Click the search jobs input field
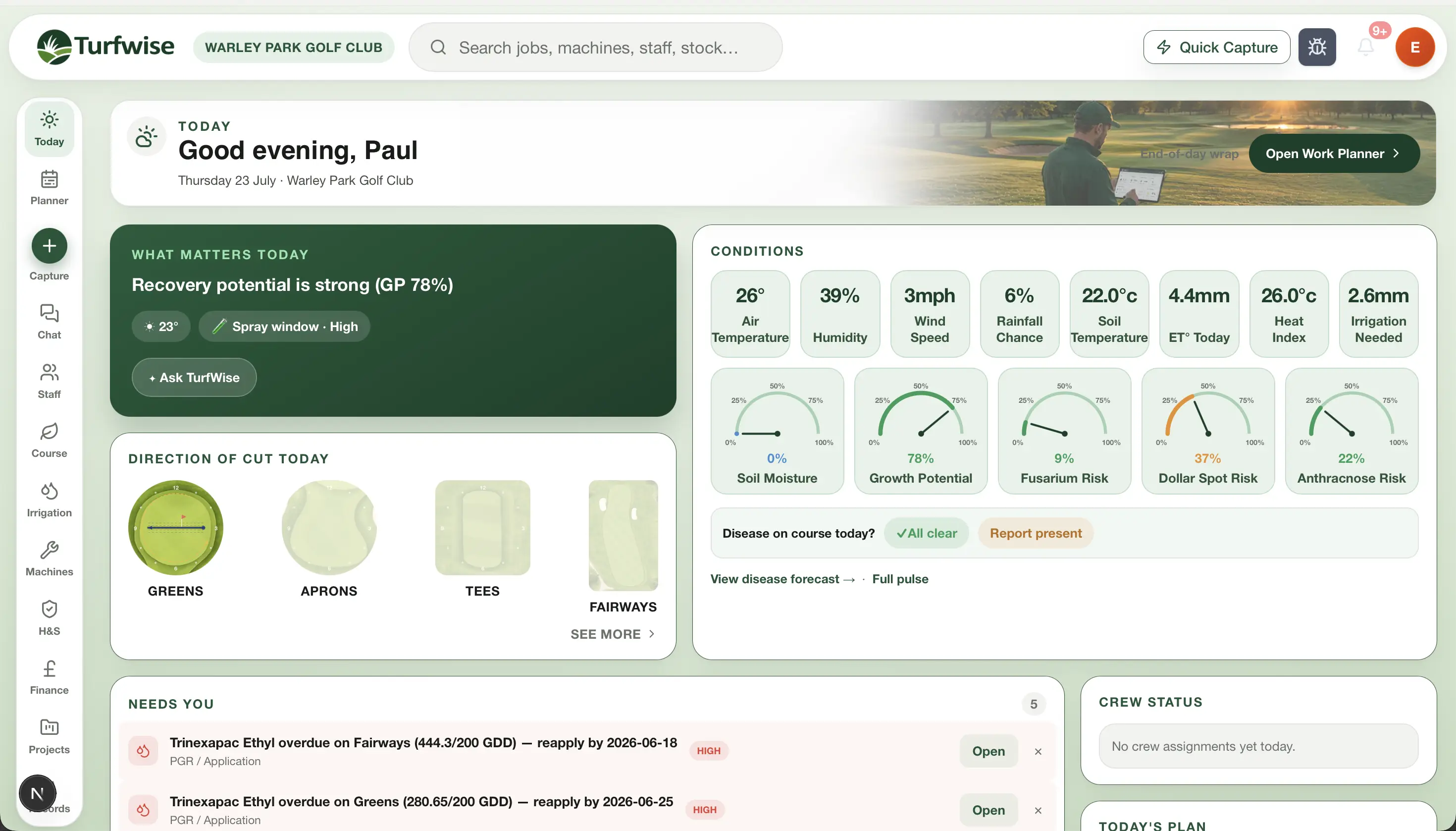The image size is (1456, 831). [x=595, y=48]
